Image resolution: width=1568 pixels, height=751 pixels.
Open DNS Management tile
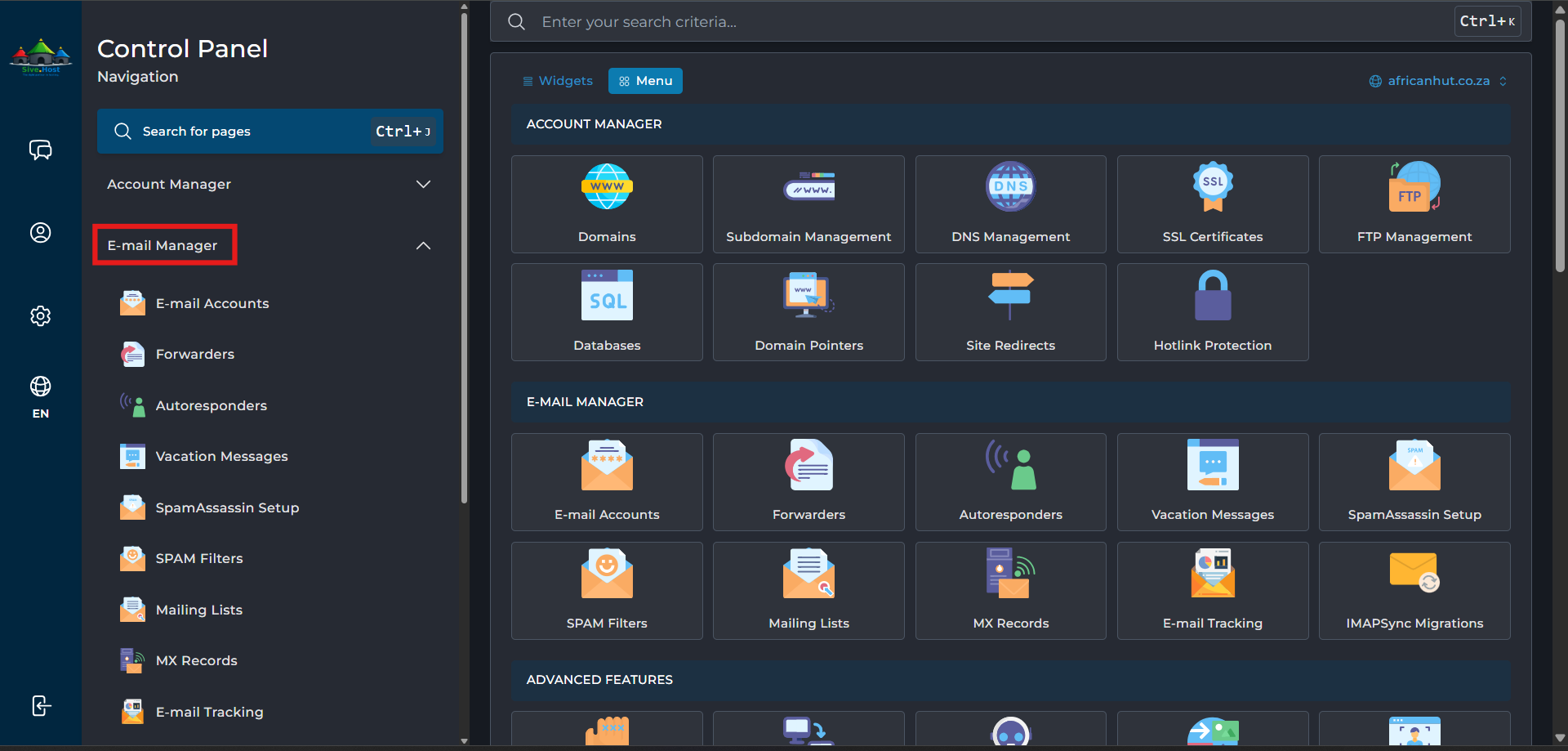(1010, 204)
